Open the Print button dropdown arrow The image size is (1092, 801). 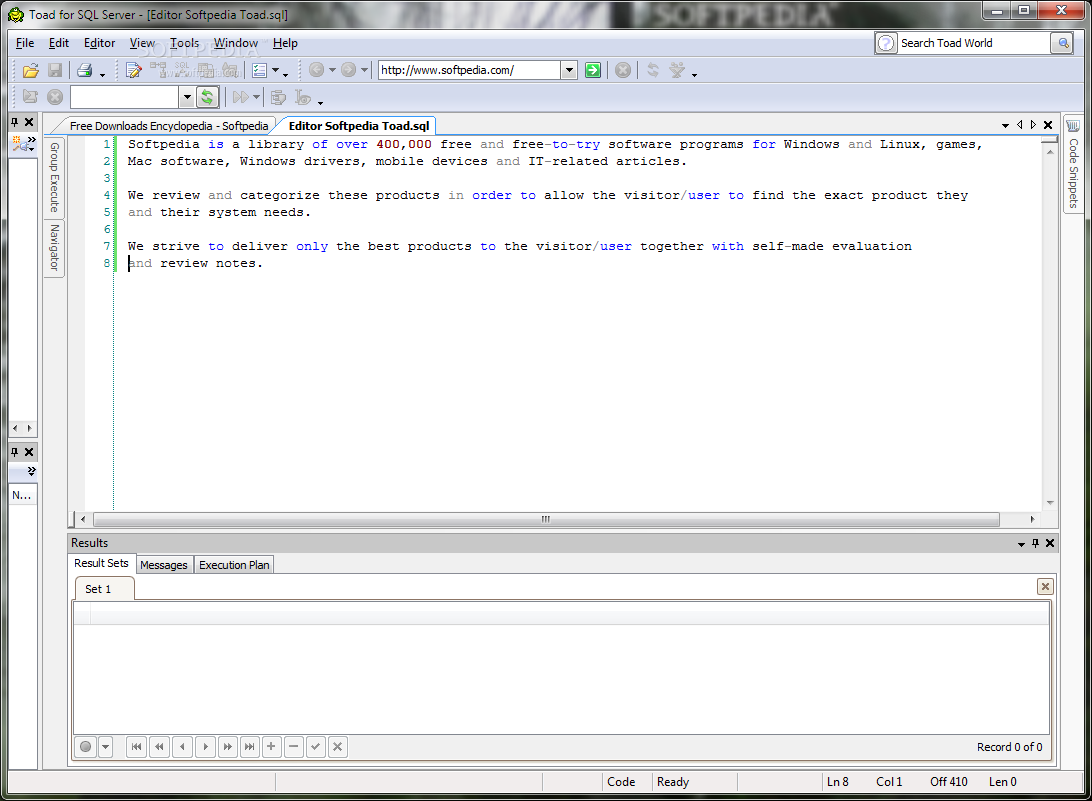tap(102, 75)
